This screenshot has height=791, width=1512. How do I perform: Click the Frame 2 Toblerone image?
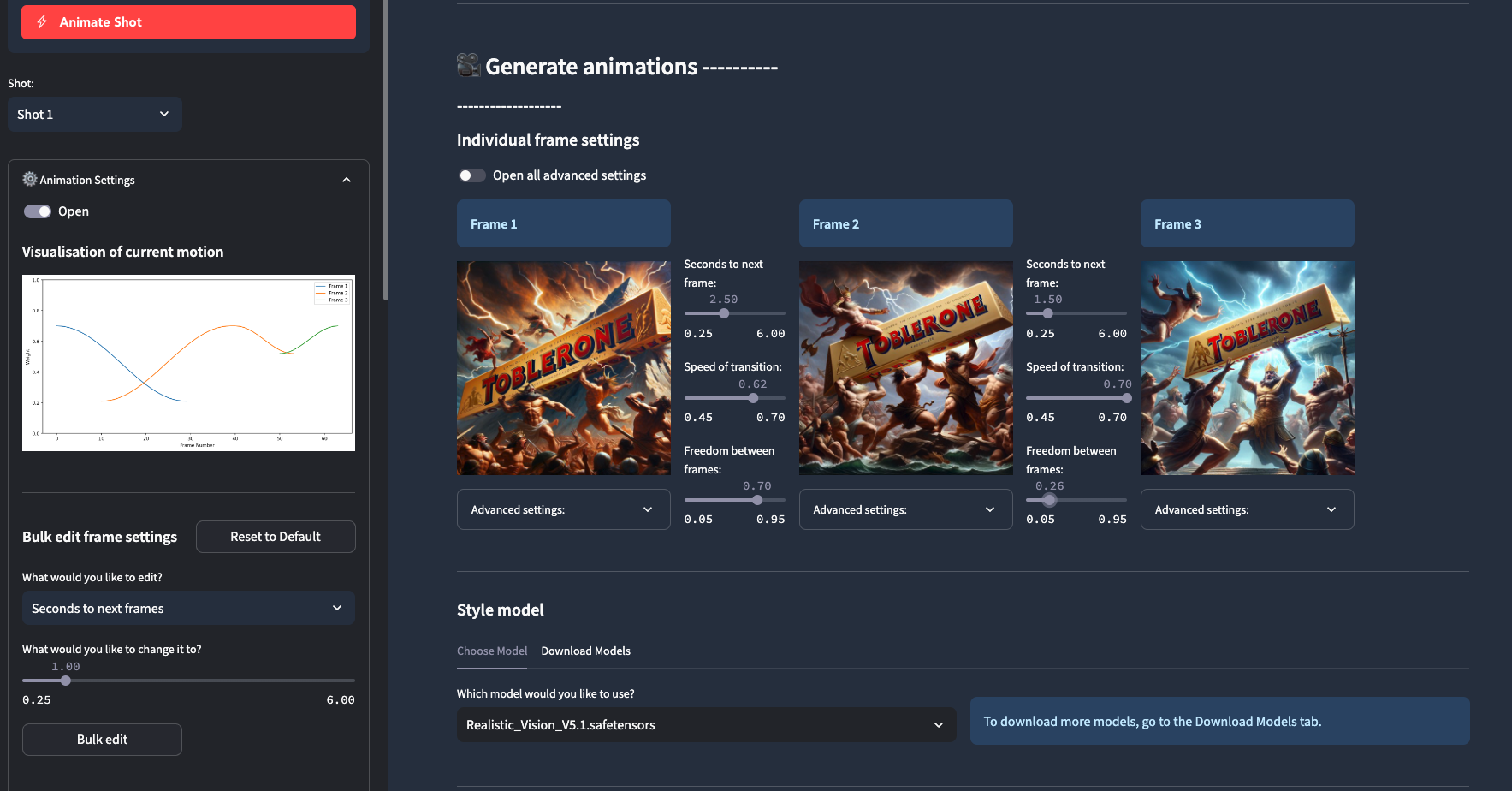pos(906,368)
